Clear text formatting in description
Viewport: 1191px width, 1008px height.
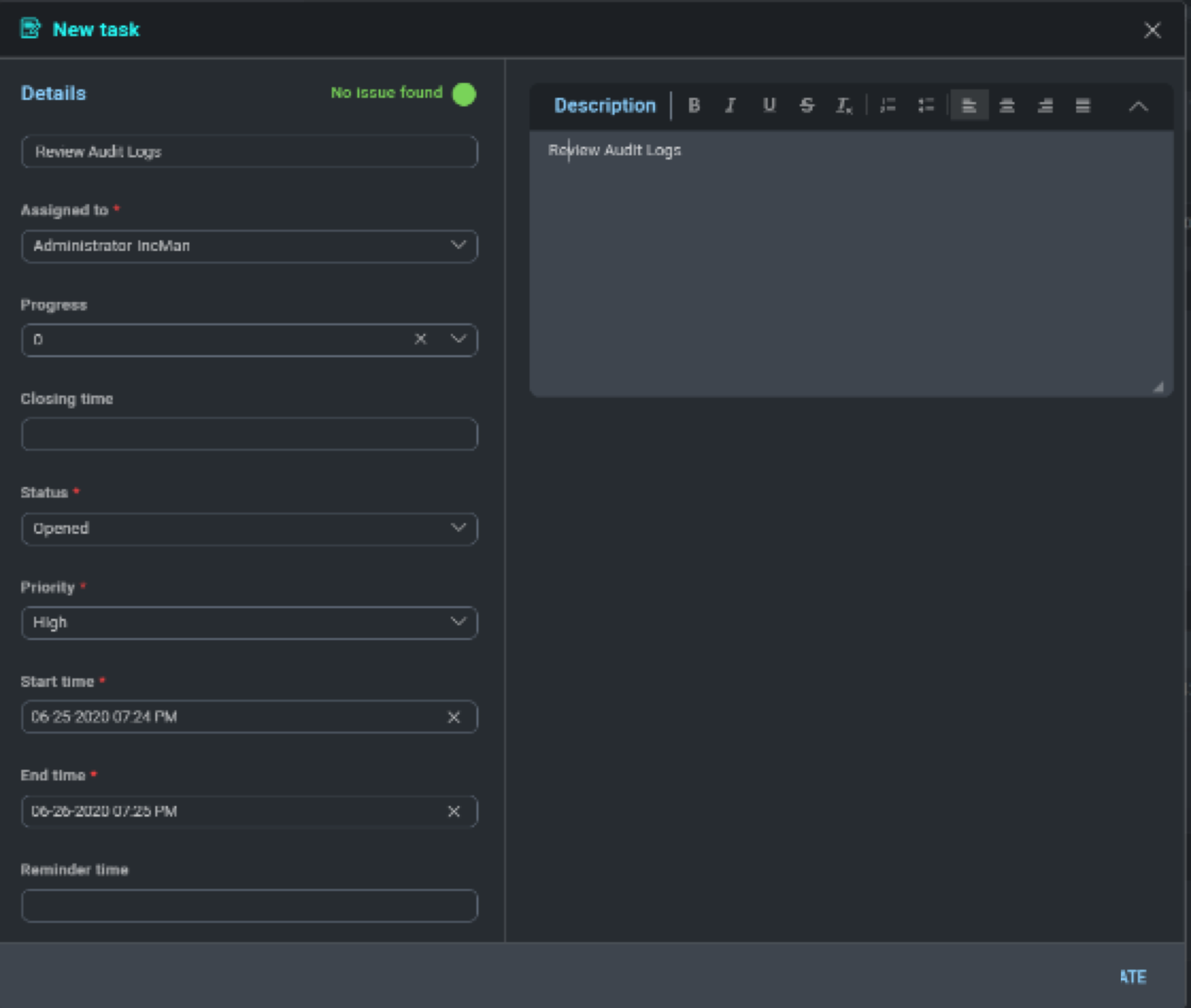point(844,106)
